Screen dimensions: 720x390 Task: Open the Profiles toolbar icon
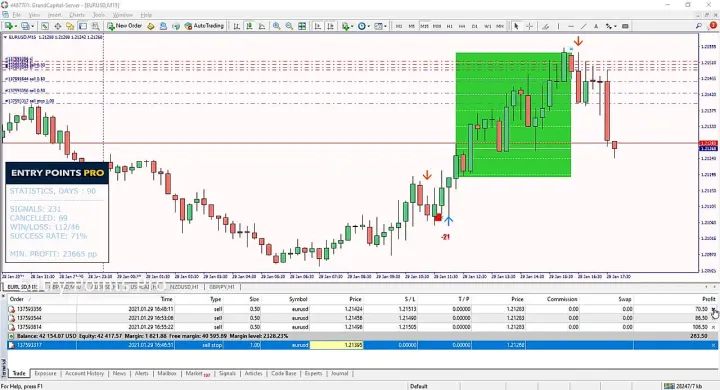tap(26, 26)
